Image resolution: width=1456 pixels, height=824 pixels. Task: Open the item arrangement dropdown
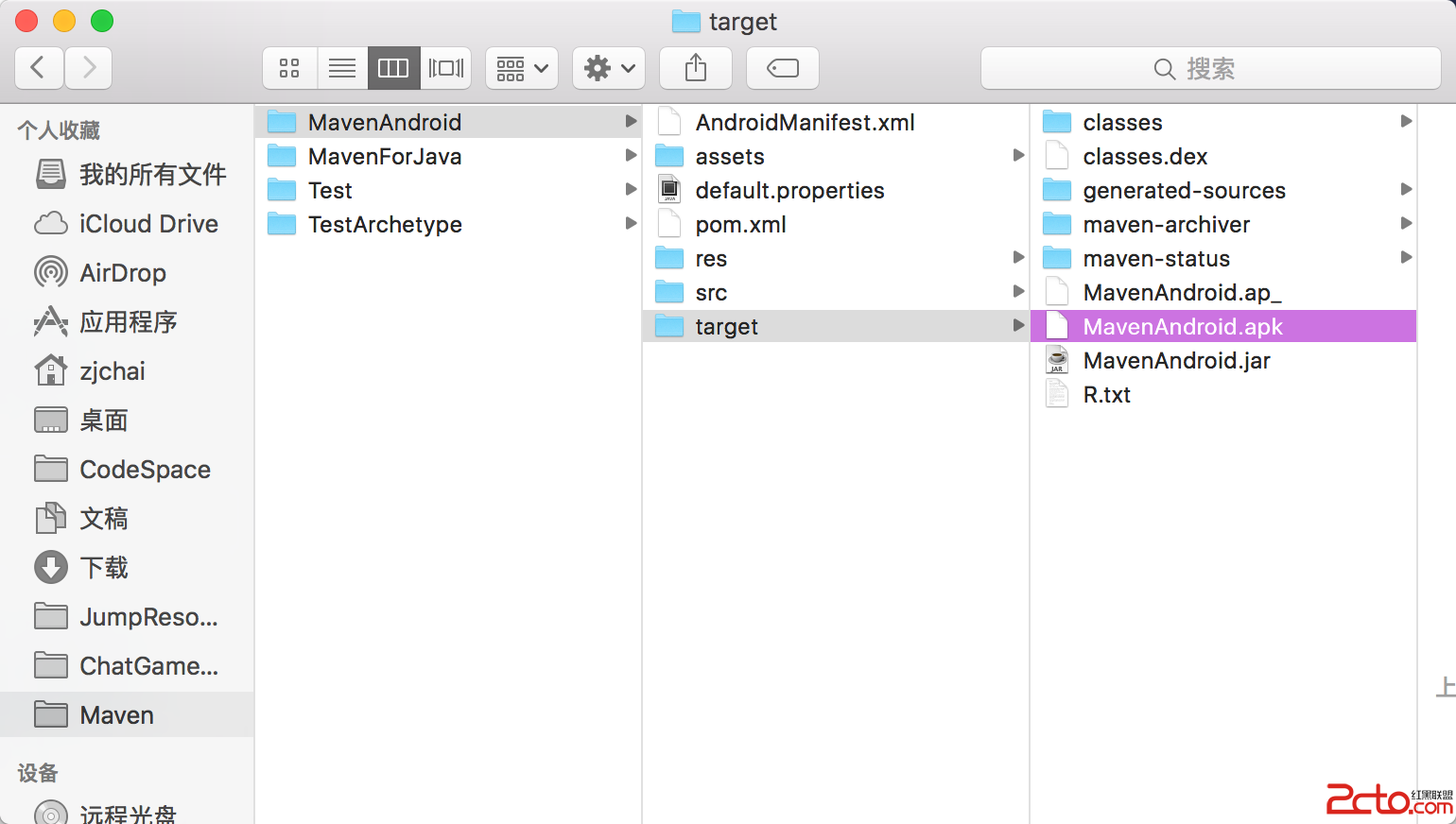[x=522, y=68]
